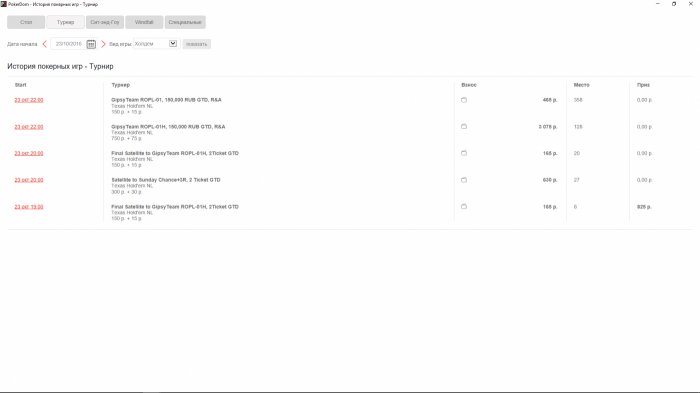Screen dimensions: 700x393
Task: Focus the start date input field
Action: point(68,44)
